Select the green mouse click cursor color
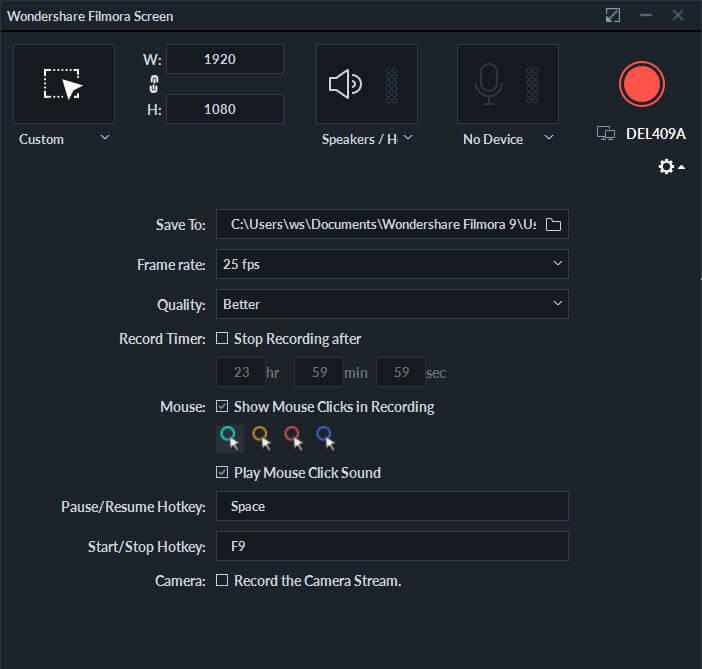 click(x=230, y=438)
